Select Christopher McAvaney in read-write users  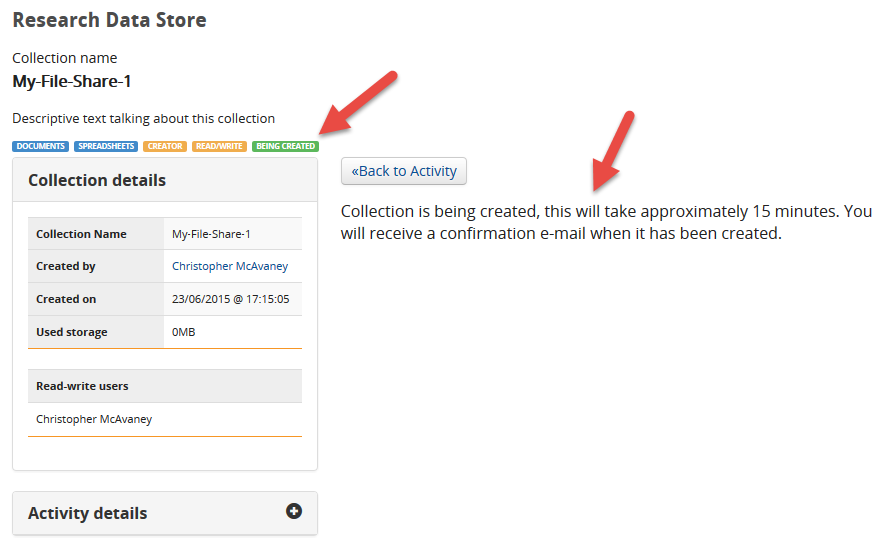pos(94,419)
